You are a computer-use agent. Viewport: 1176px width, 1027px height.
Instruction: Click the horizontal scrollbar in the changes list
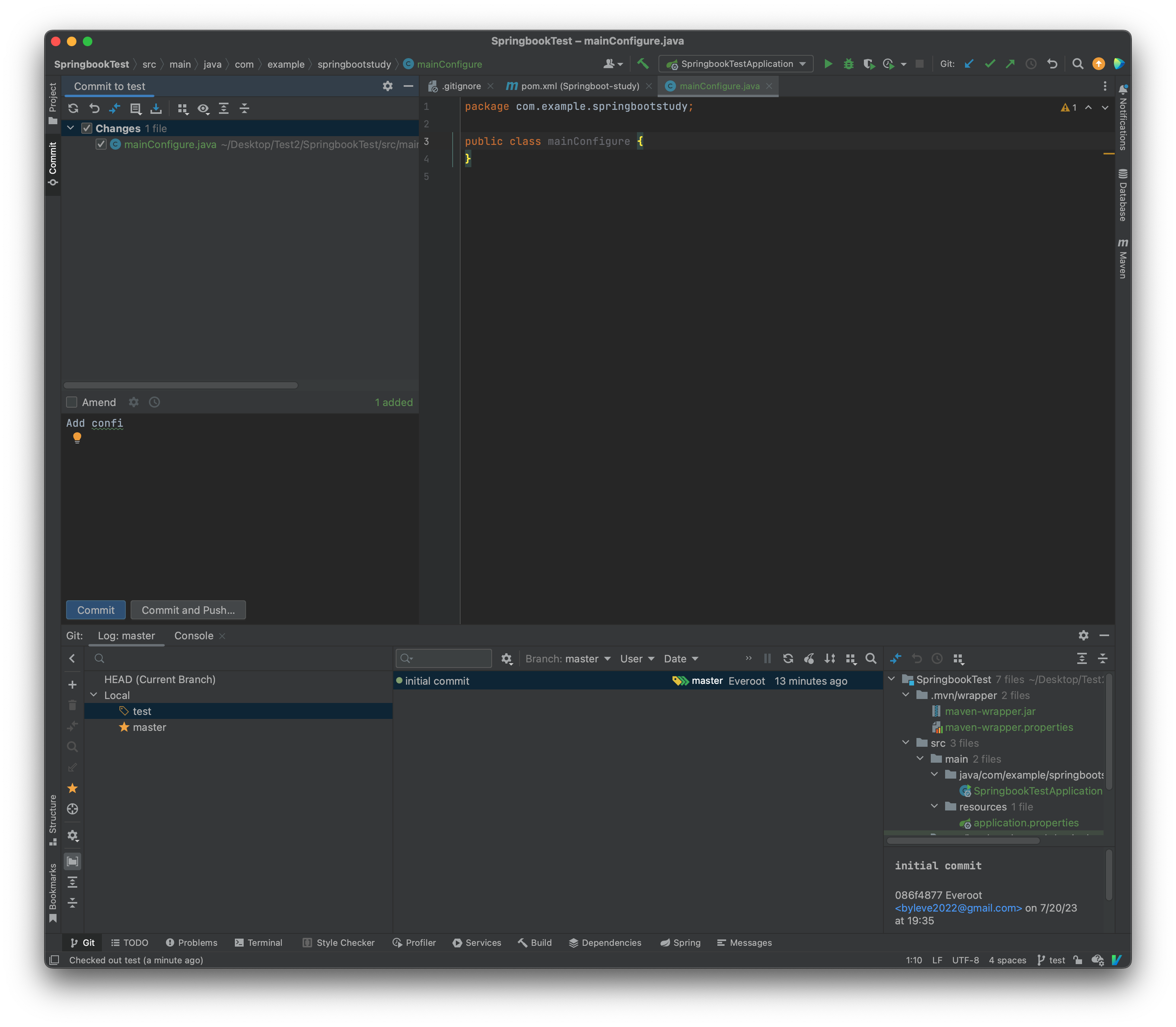point(180,385)
